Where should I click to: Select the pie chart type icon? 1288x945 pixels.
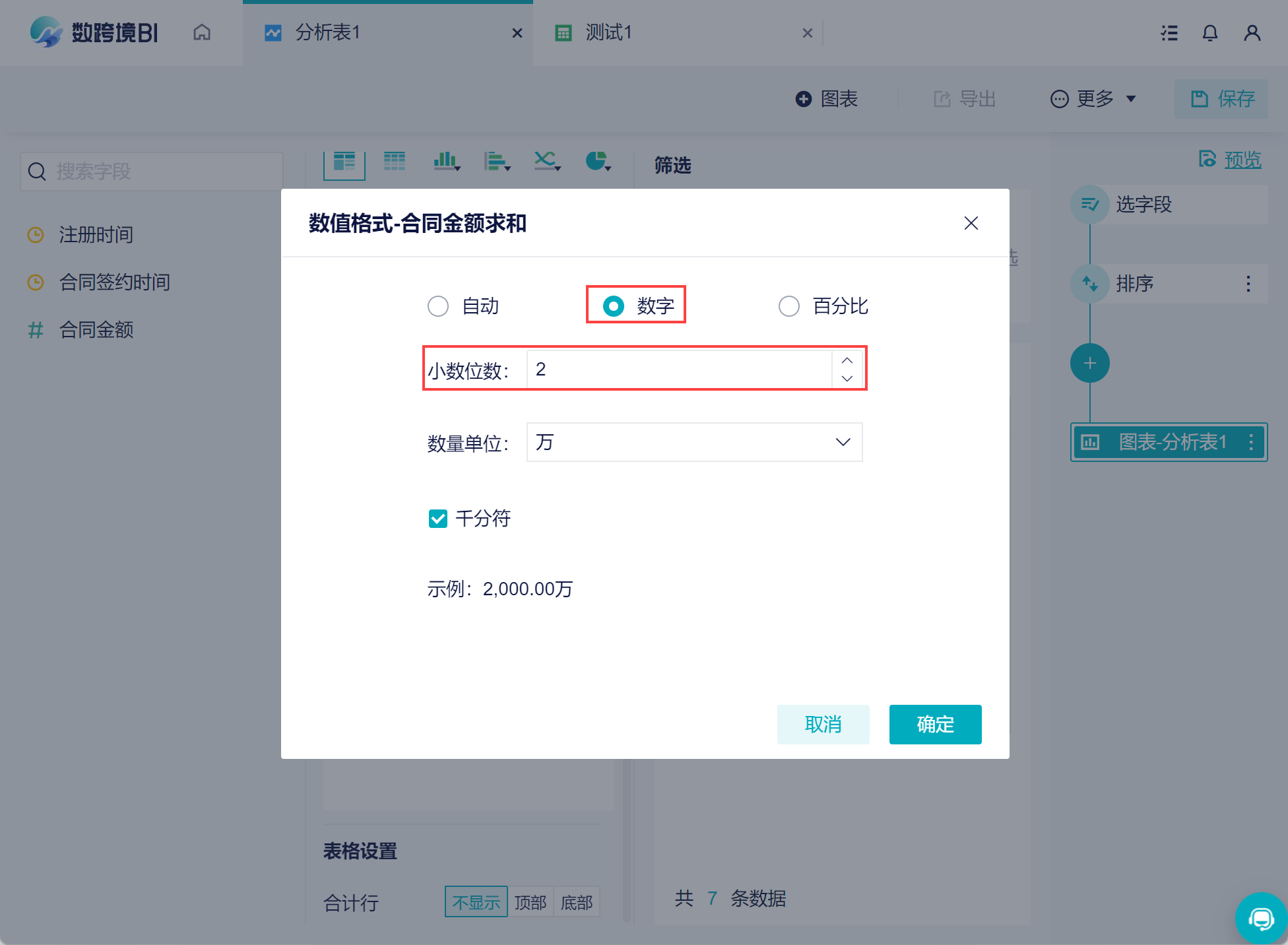coord(597,161)
